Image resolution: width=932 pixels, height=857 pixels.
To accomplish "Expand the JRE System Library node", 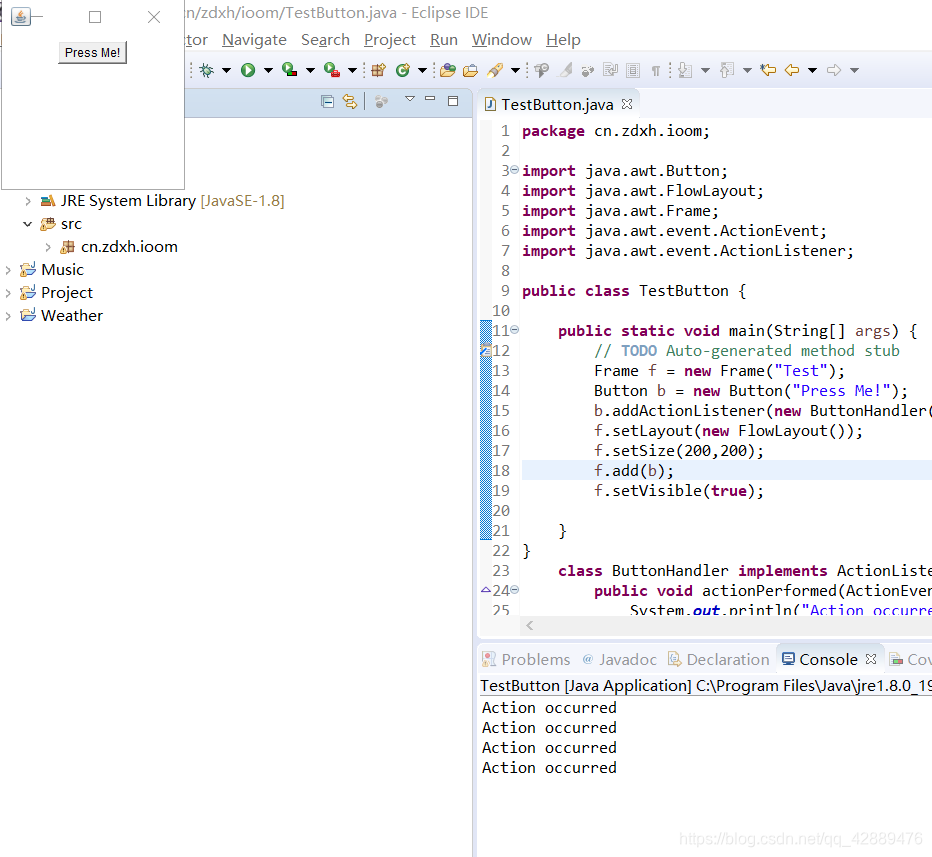I will point(27,201).
